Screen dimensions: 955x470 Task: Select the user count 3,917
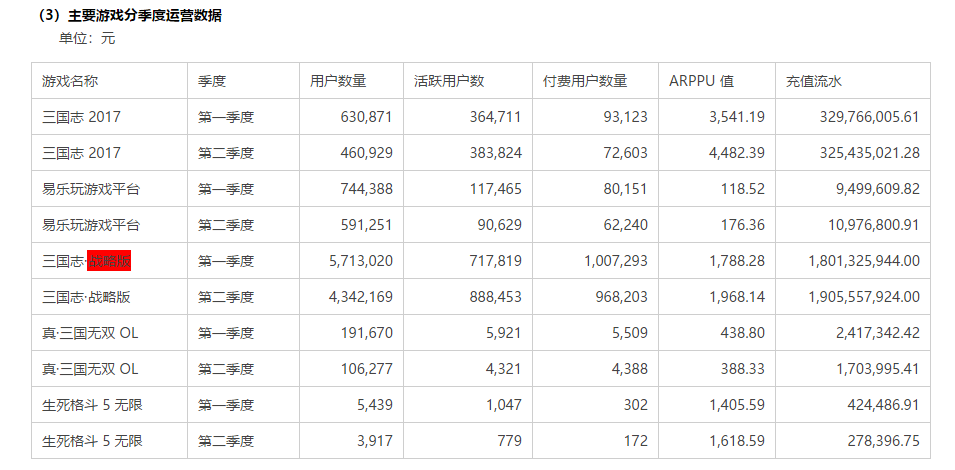click(375, 441)
